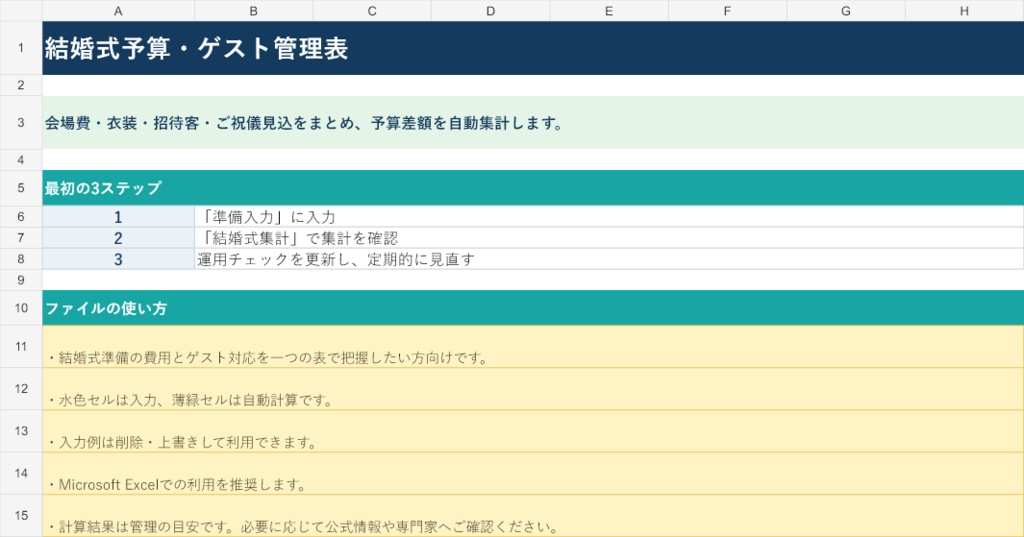Screen dimensions: 1024x537
Task: Select row 5 header
Action: tap(21, 188)
